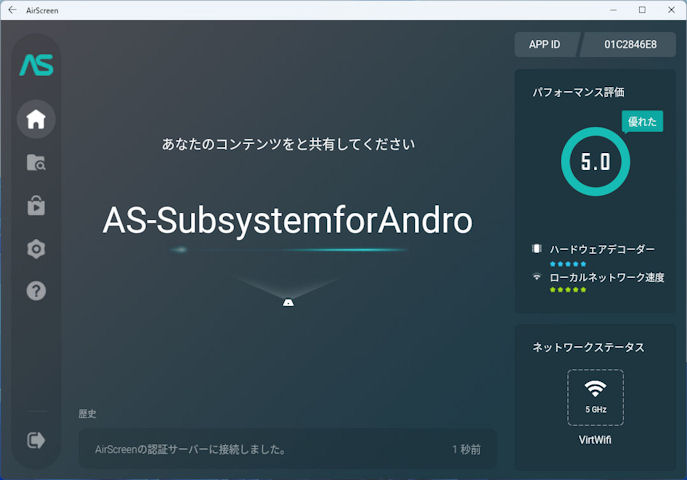Open the Home page in sidebar
Image resolution: width=687 pixels, height=480 pixels.
(x=36, y=119)
